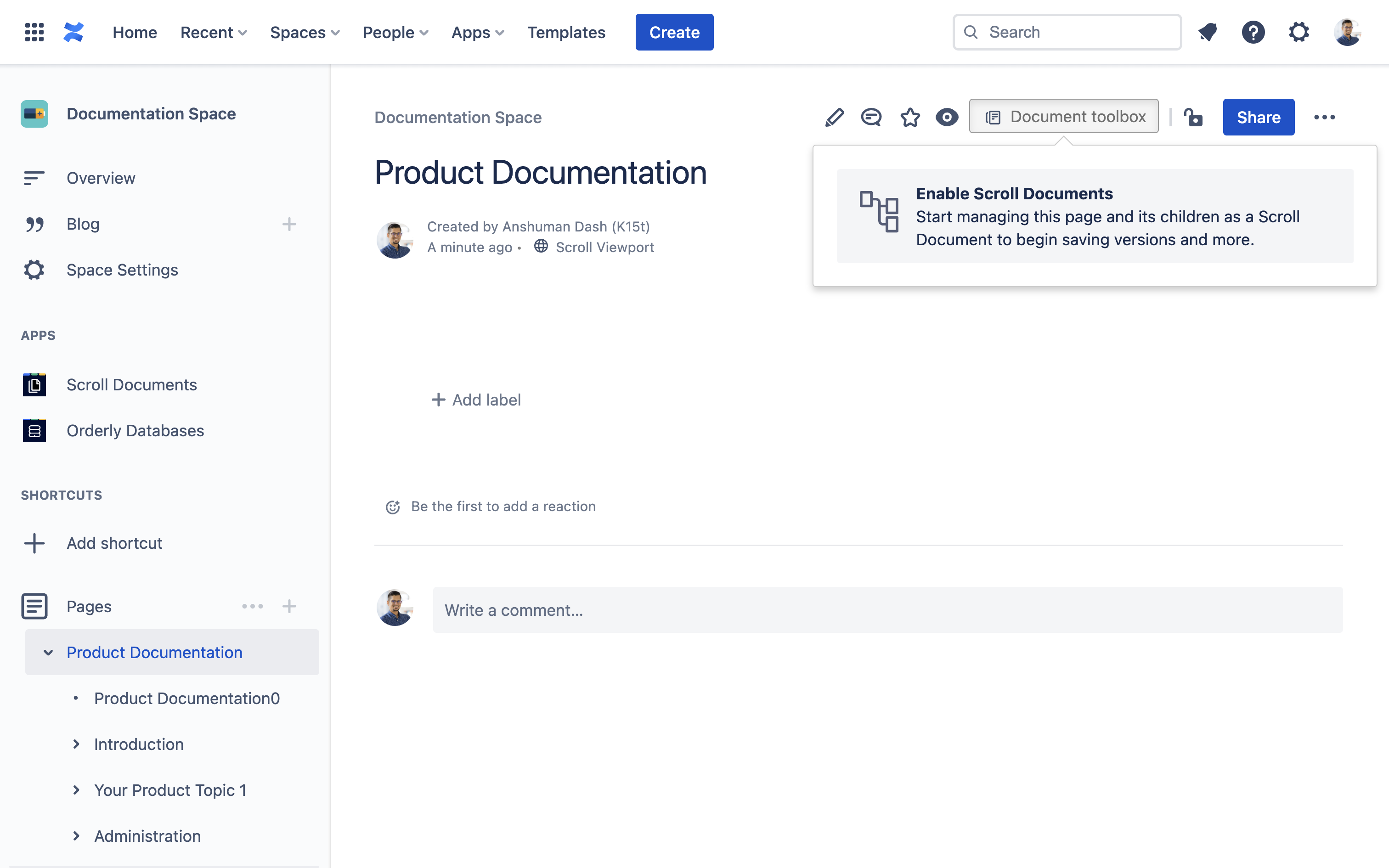
Task: Click the add reaction emoji icon
Action: (x=393, y=506)
